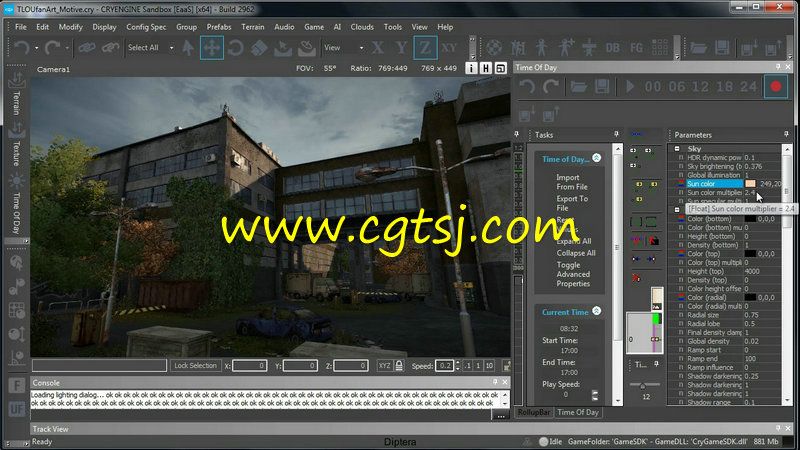The width and height of the screenshot is (800, 450).
Task: Open the Undo history dropdown arrow
Action: (37, 48)
